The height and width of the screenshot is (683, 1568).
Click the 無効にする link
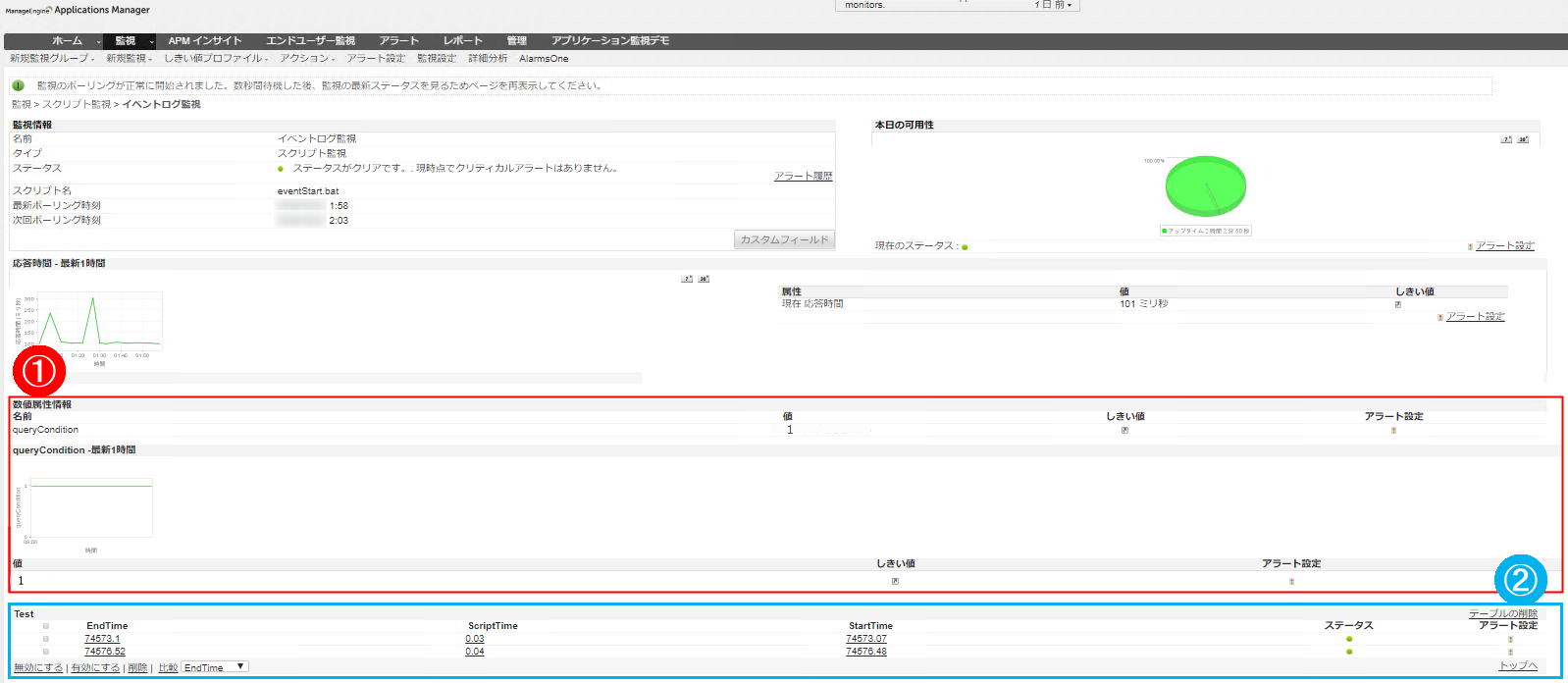pos(38,667)
